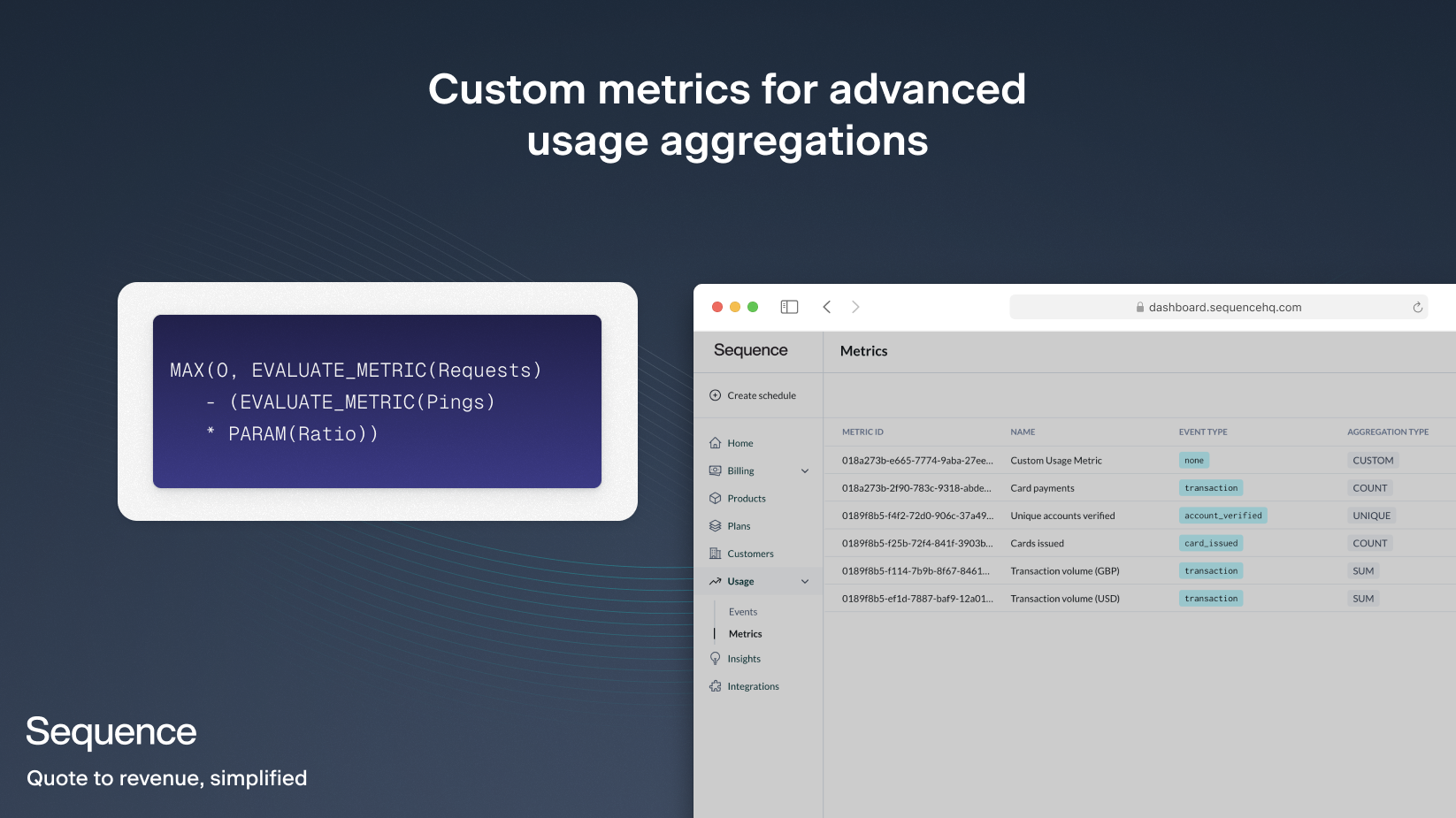Click metric ID 0189f8b5-ef1d-7887-baf9-12a01
Screen dimensions: 1456x818
pyautogui.click(x=917, y=599)
